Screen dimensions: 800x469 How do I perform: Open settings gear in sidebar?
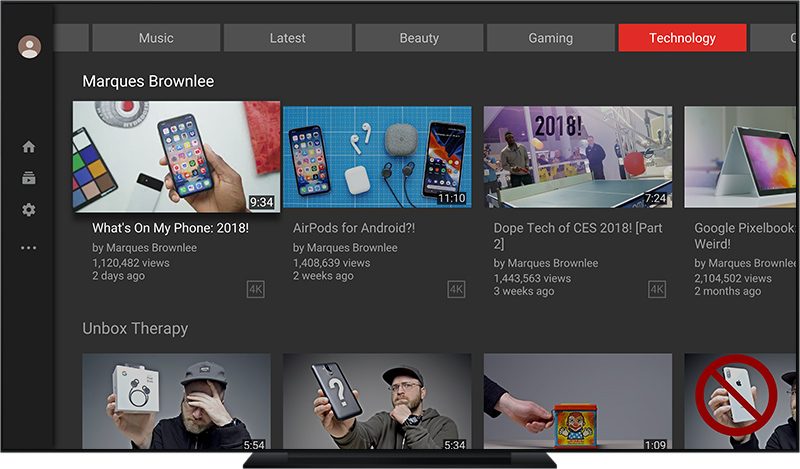[29, 209]
